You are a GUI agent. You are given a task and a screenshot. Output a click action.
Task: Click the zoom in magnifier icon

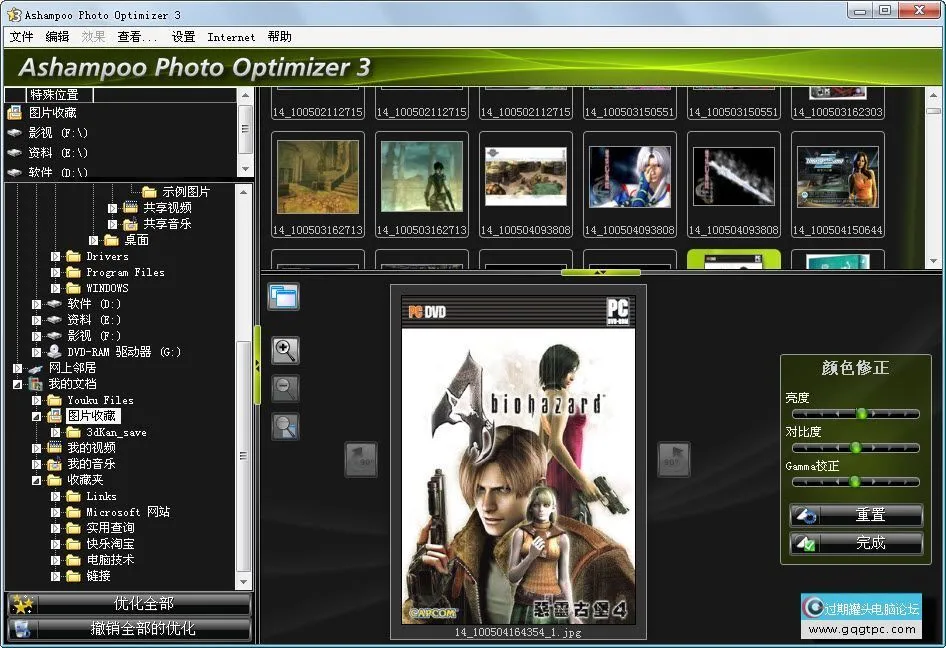285,350
